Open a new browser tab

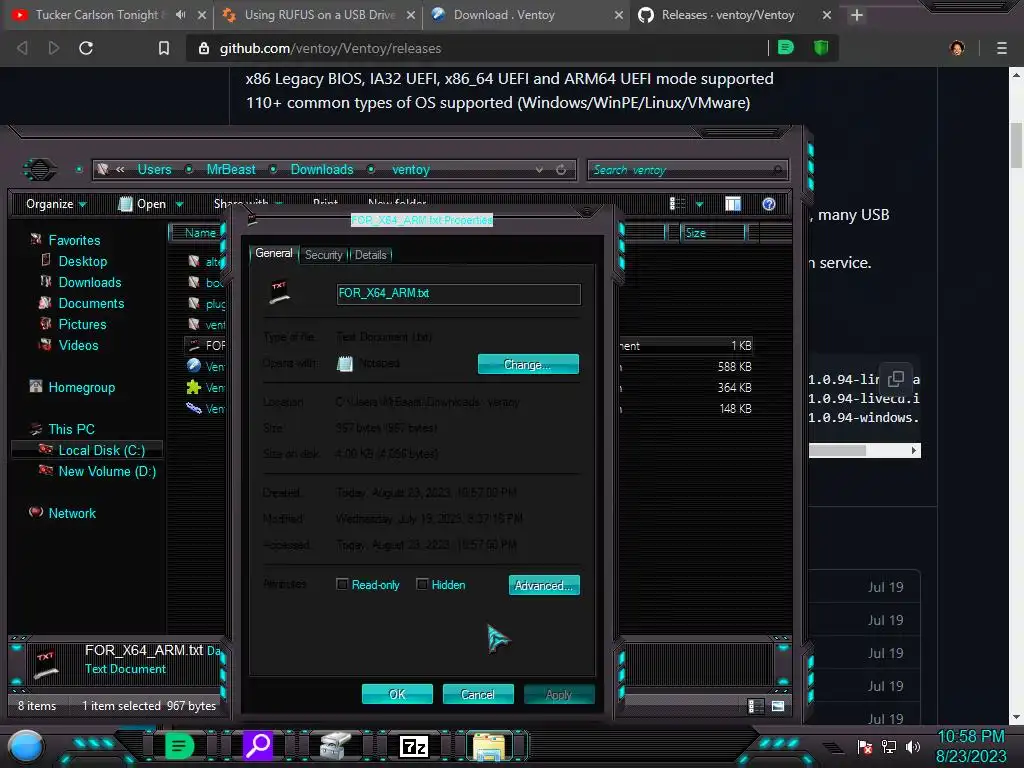coord(857,15)
